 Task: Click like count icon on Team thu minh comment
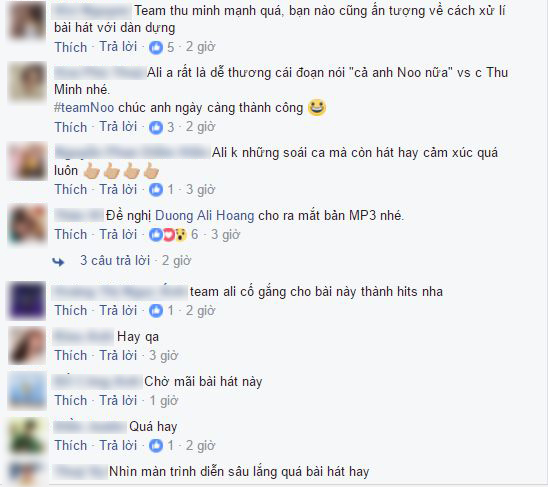[156, 47]
